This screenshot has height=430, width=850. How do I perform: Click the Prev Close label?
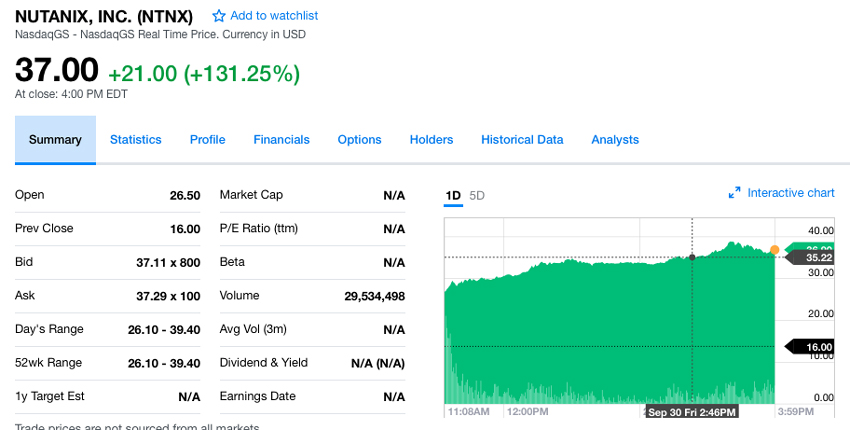coord(44,228)
